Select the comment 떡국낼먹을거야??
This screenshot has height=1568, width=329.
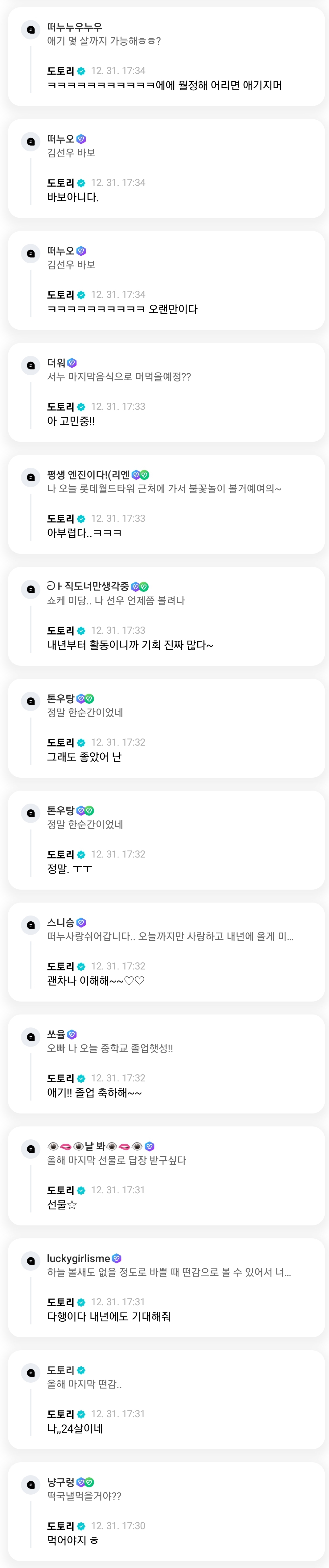[x=84, y=1496]
